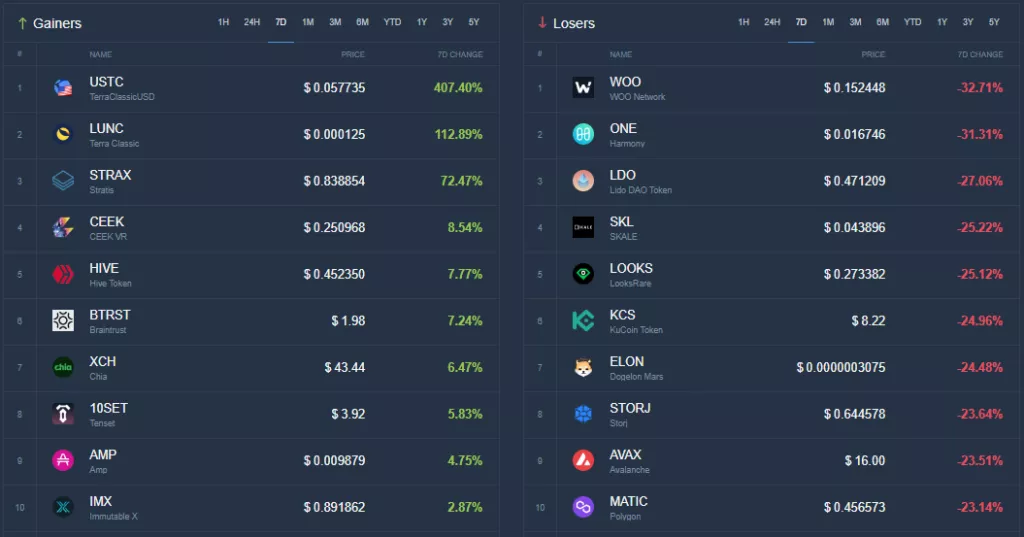Click the LUNC Terra Classic coin icon
Image resolution: width=1024 pixels, height=537 pixels.
(x=63, y=134)
